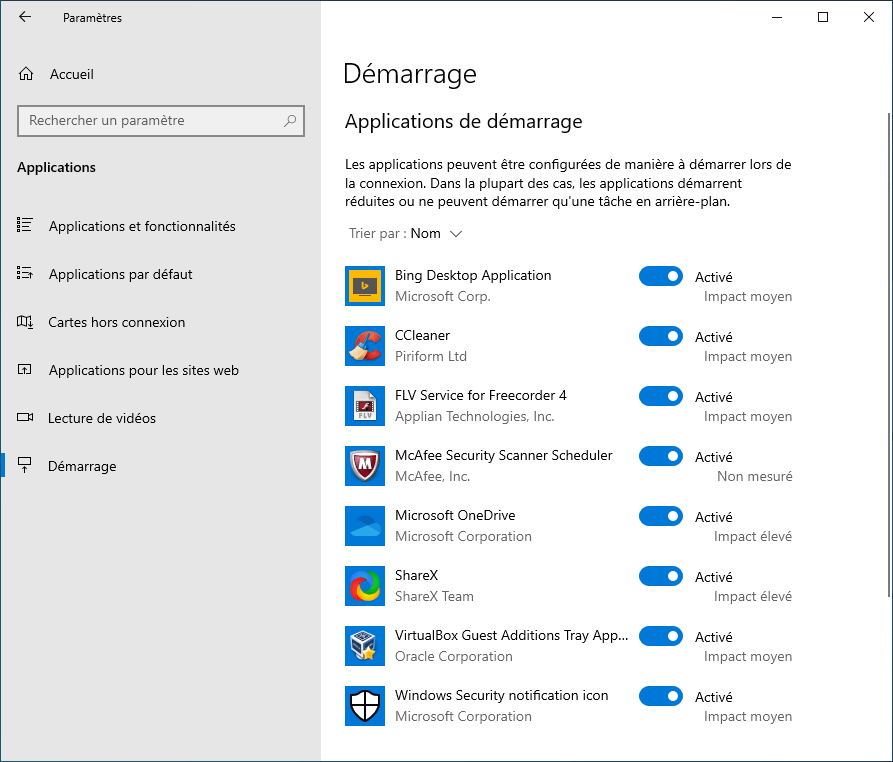Select Démarrage in the sidebar

(x=161, y=466)
